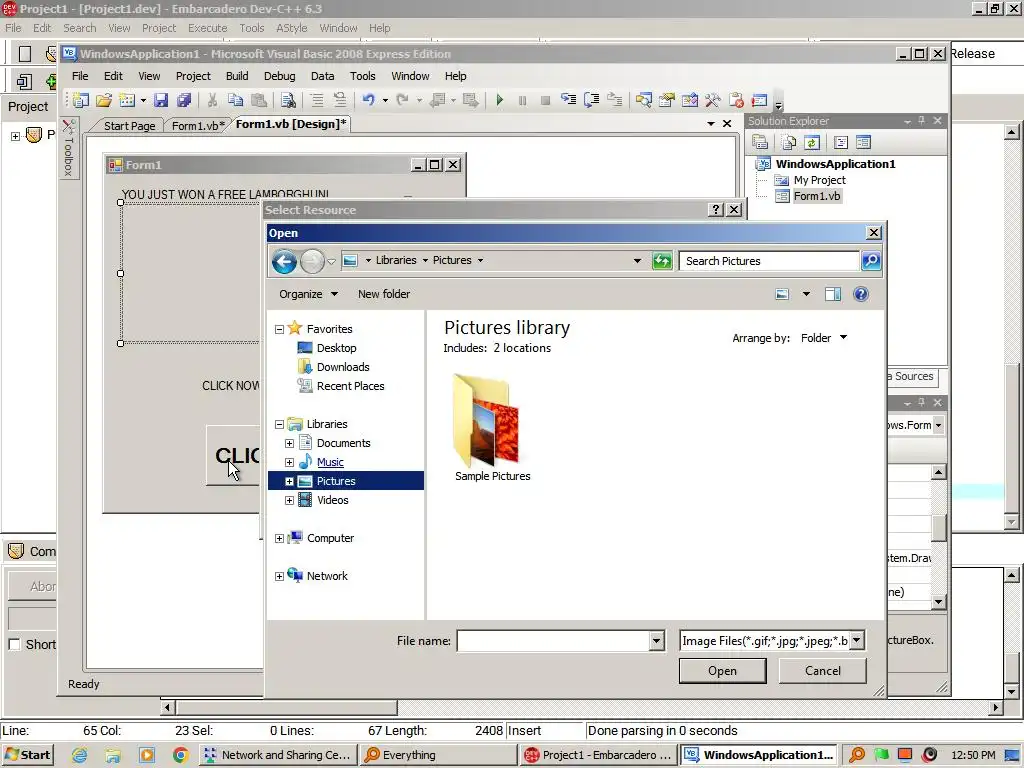The image size is (1024, 768).
Task: Open Toolbox via hammer and wrench icon
Action: [712, 100]
